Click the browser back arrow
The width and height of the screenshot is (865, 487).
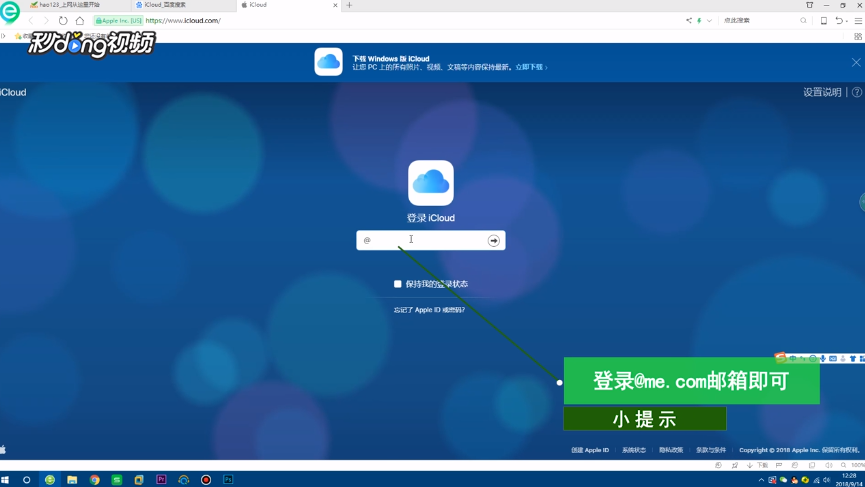point(31,20)
